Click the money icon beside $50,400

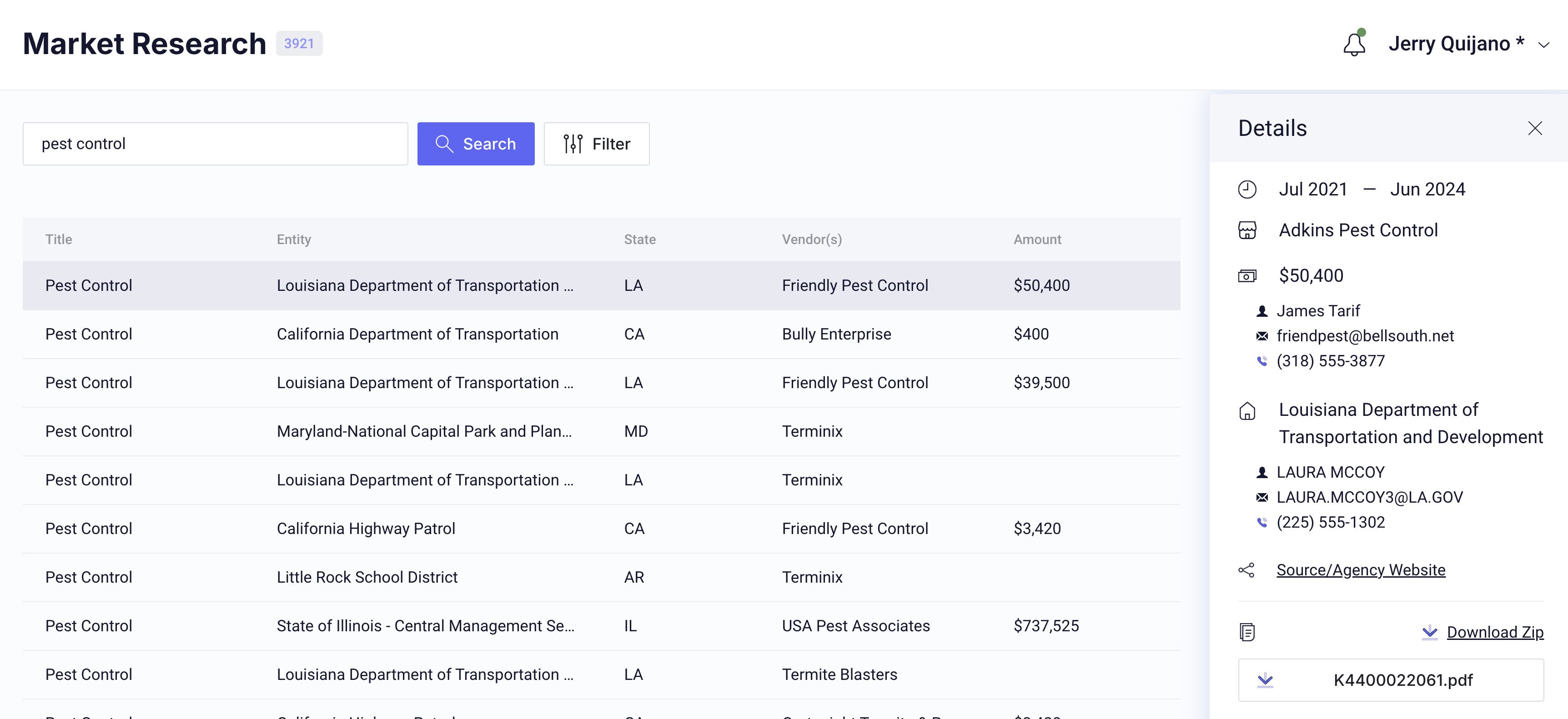[1246, 276]
